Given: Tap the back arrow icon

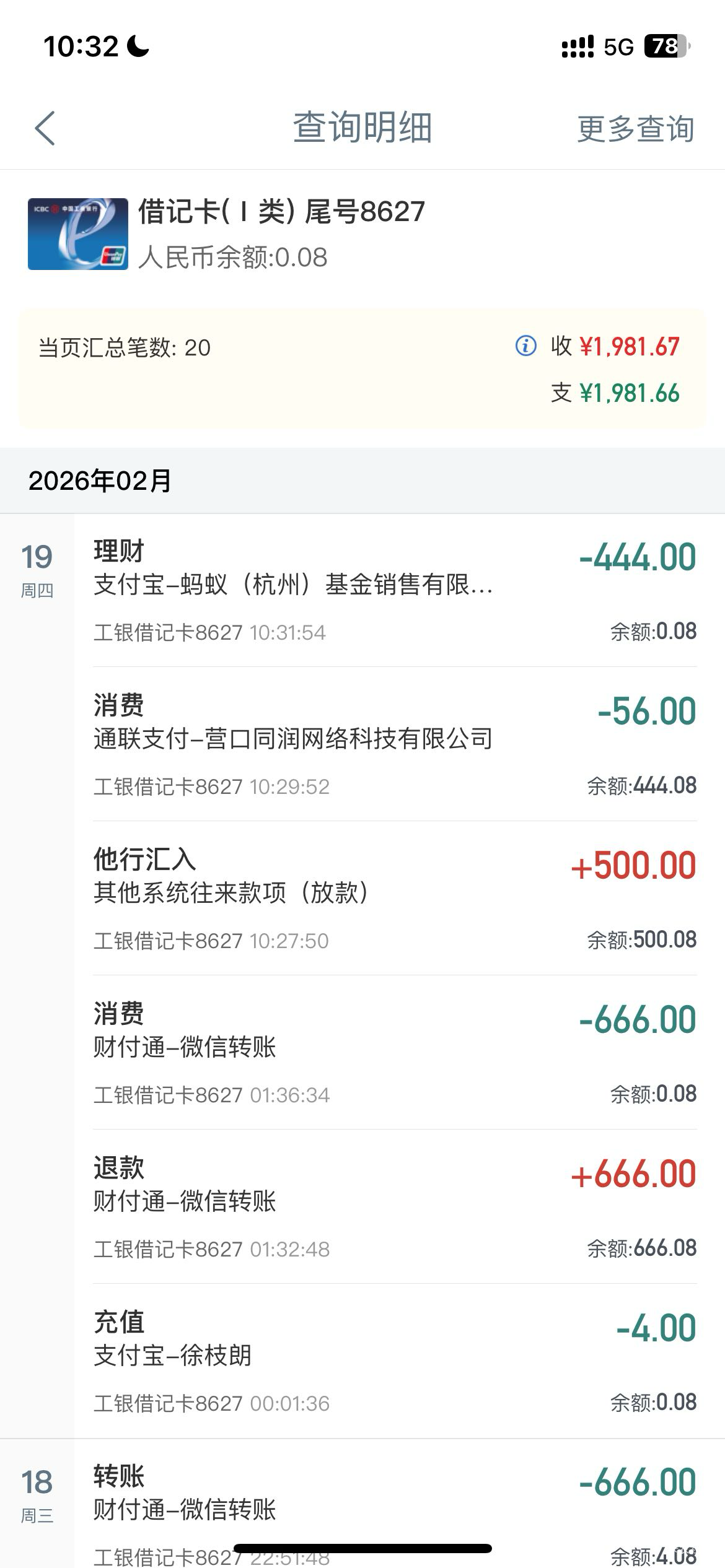Looking at the screenshot, I should pos(45,128).
